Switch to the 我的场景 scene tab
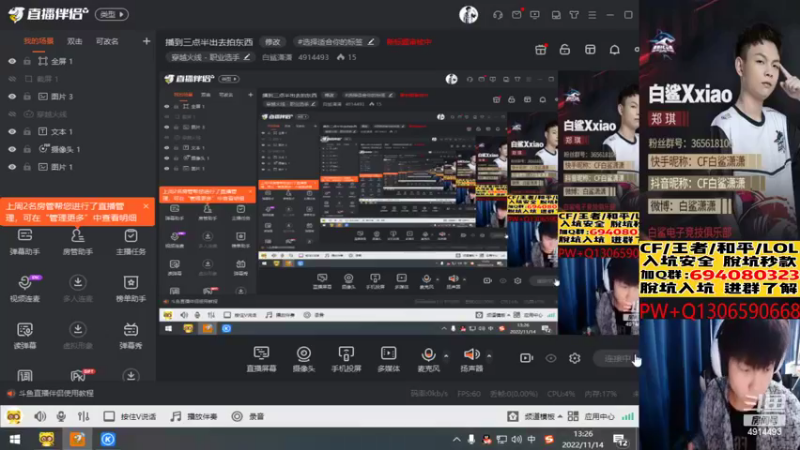 (x=39, y=41)
